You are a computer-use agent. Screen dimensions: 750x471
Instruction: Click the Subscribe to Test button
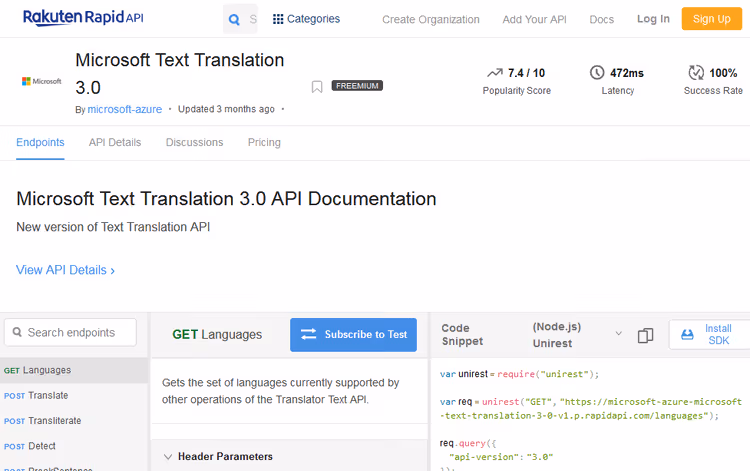[x=353, y=335]
